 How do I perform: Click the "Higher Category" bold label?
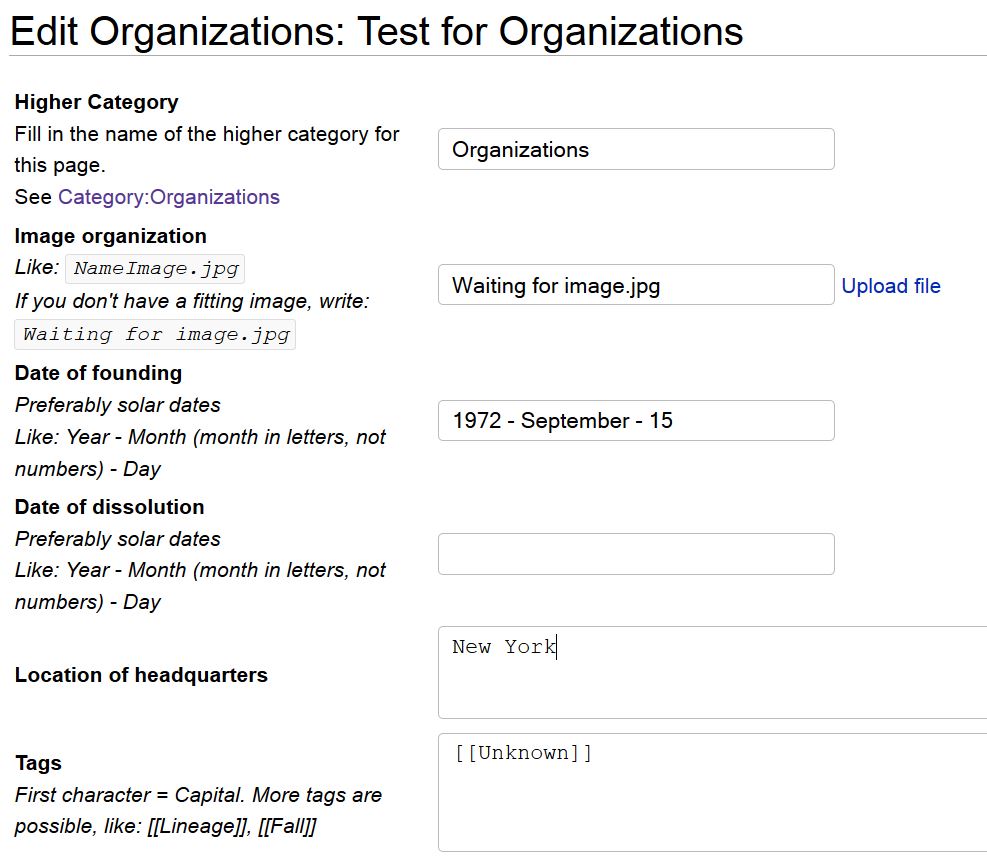click(x=96, y=102)
